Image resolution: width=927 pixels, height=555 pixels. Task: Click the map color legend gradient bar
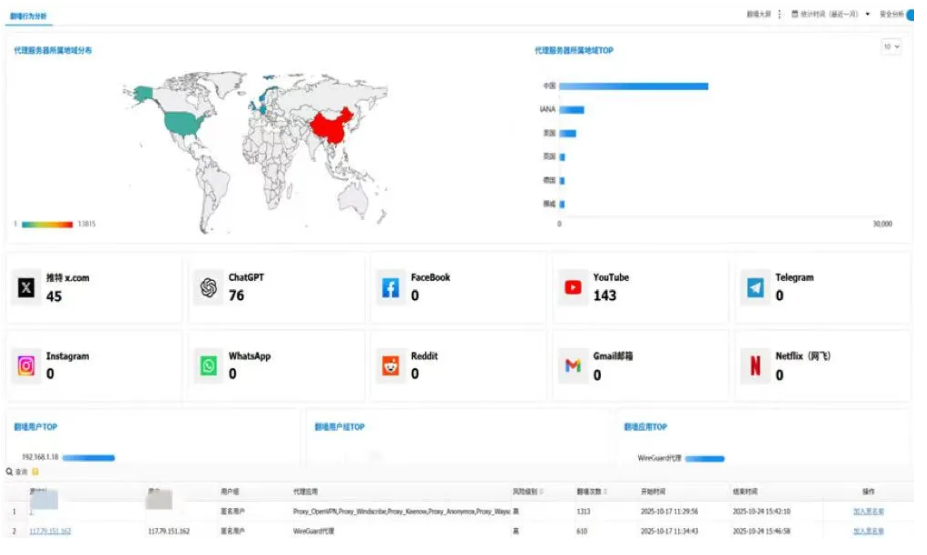pos(47,224)
